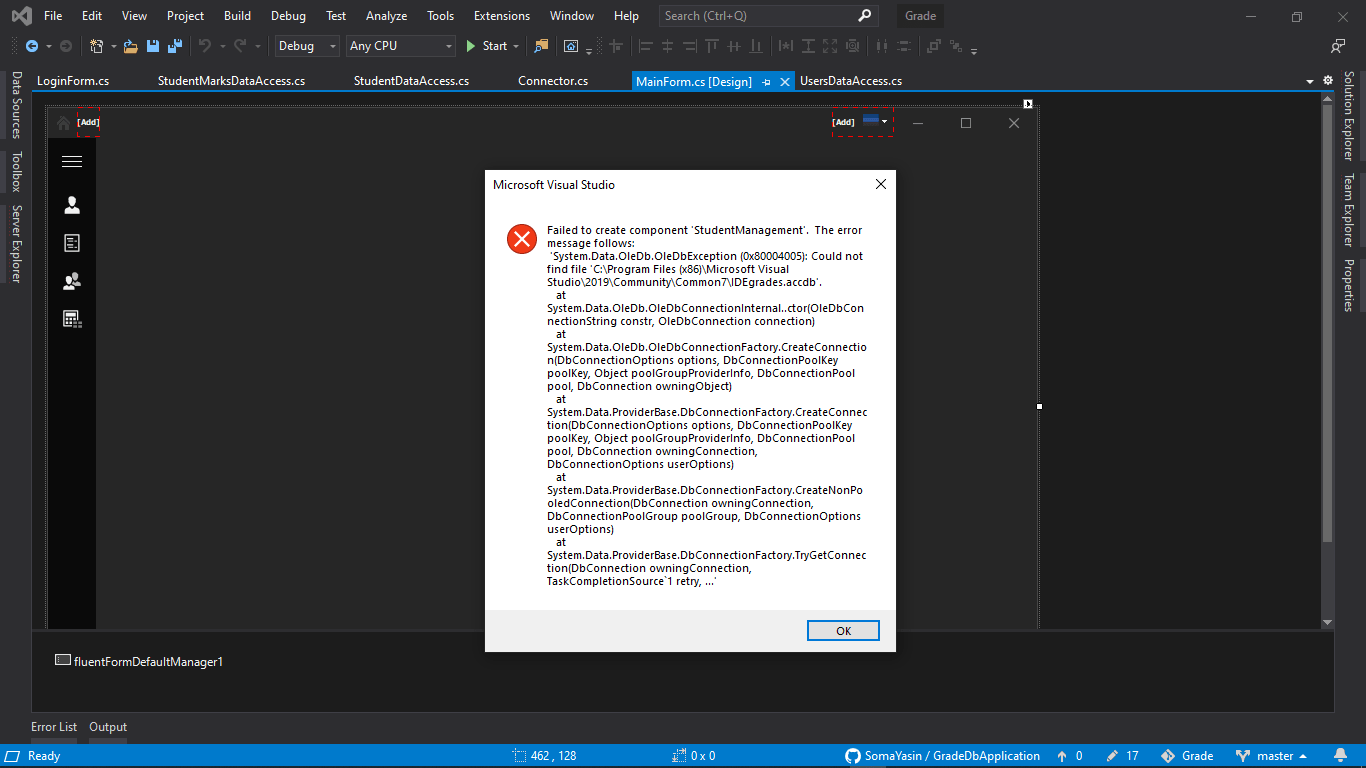This screenshot has height=768, width=1366.
Task: Click the notifications bell in status bar
Action: [1340, 756]
